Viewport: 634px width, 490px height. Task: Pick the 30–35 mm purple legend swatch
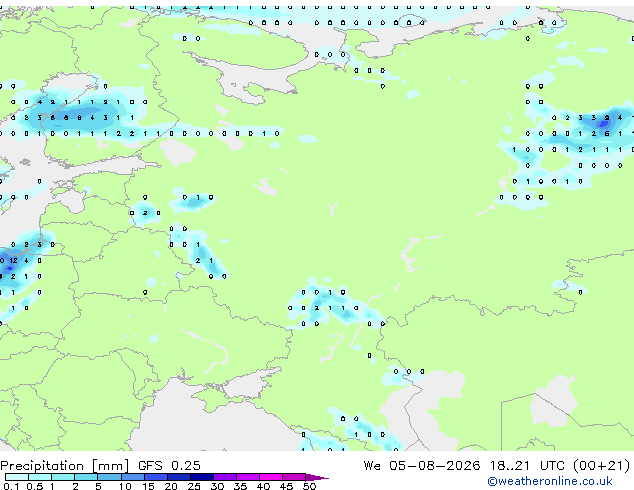point(224,477)
